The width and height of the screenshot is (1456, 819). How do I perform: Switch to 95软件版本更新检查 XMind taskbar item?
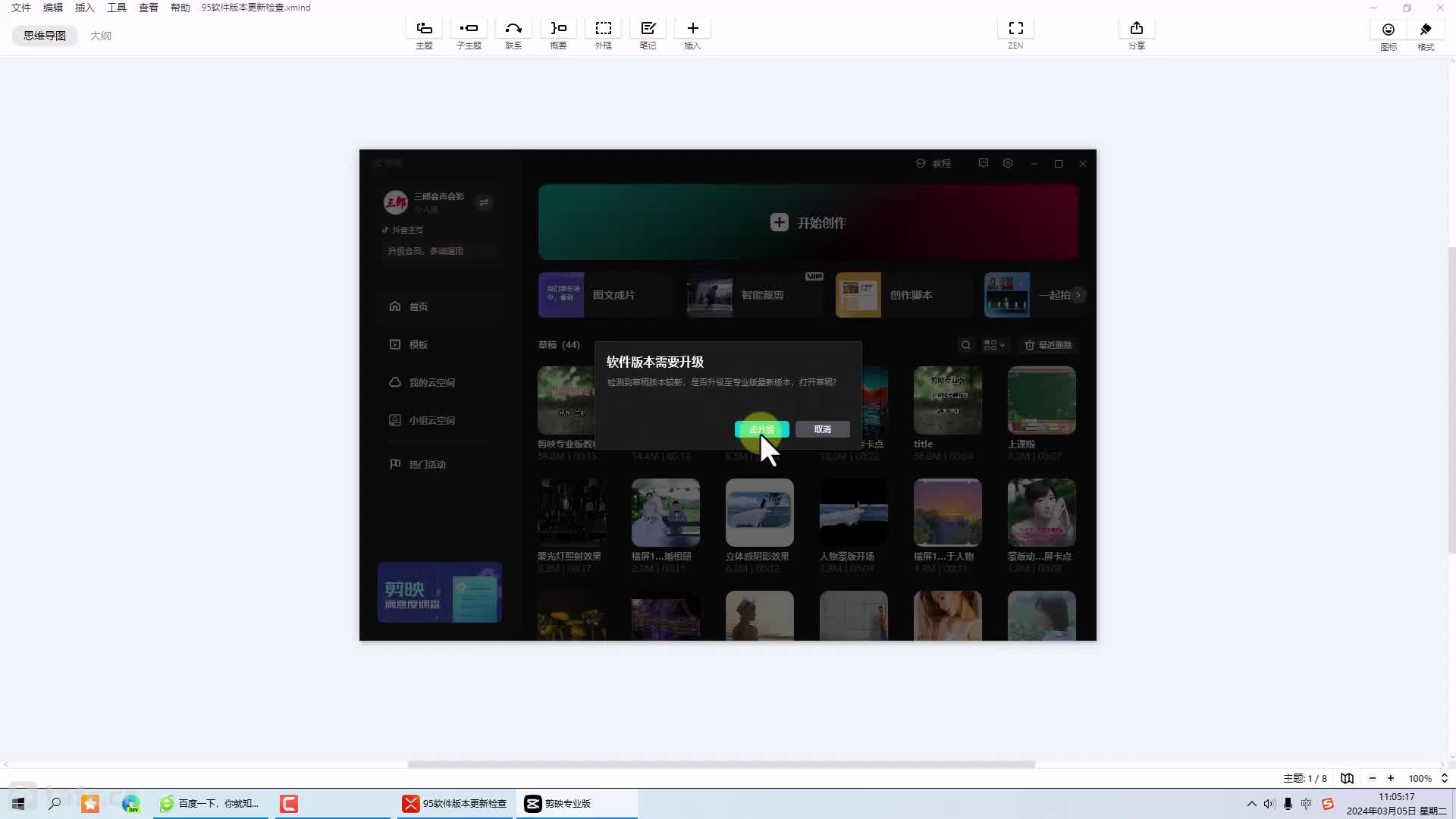pos(456,803)
